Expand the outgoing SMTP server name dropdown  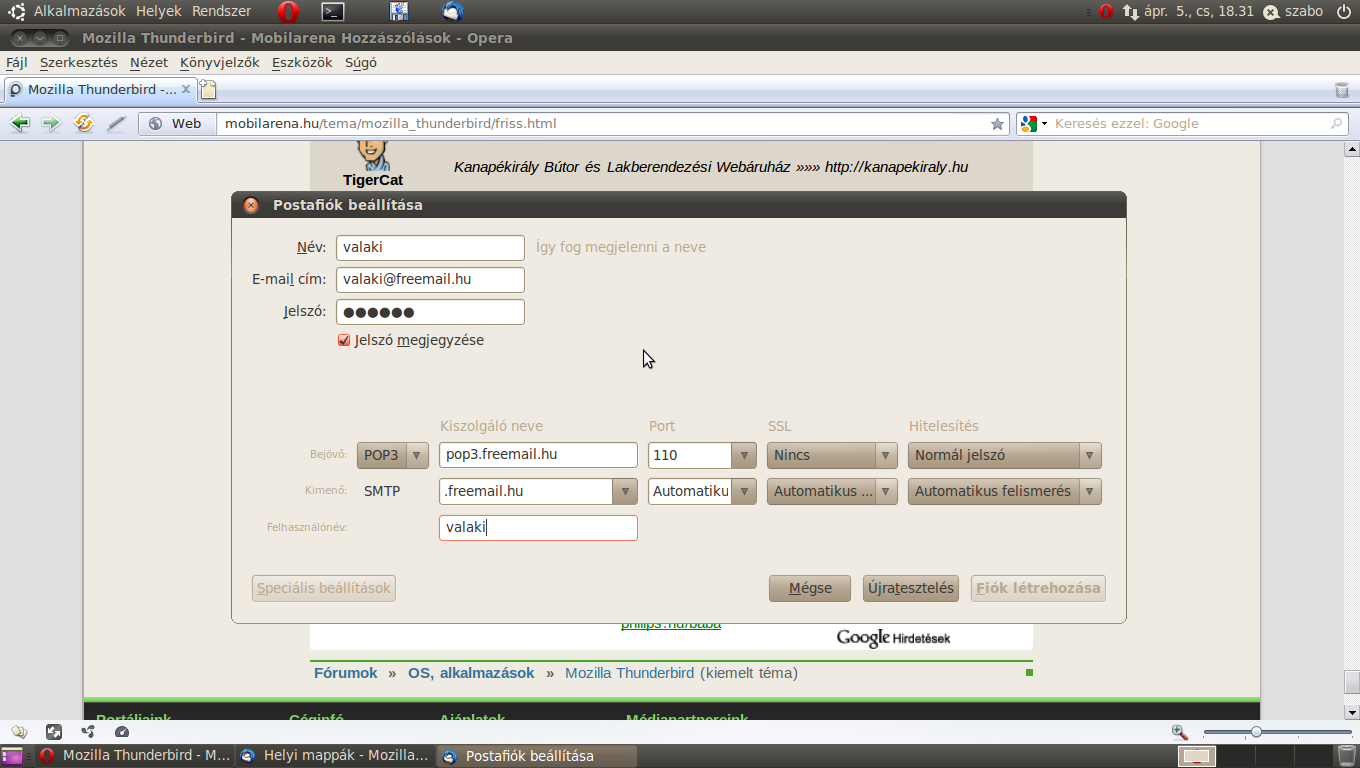[624, 491]
